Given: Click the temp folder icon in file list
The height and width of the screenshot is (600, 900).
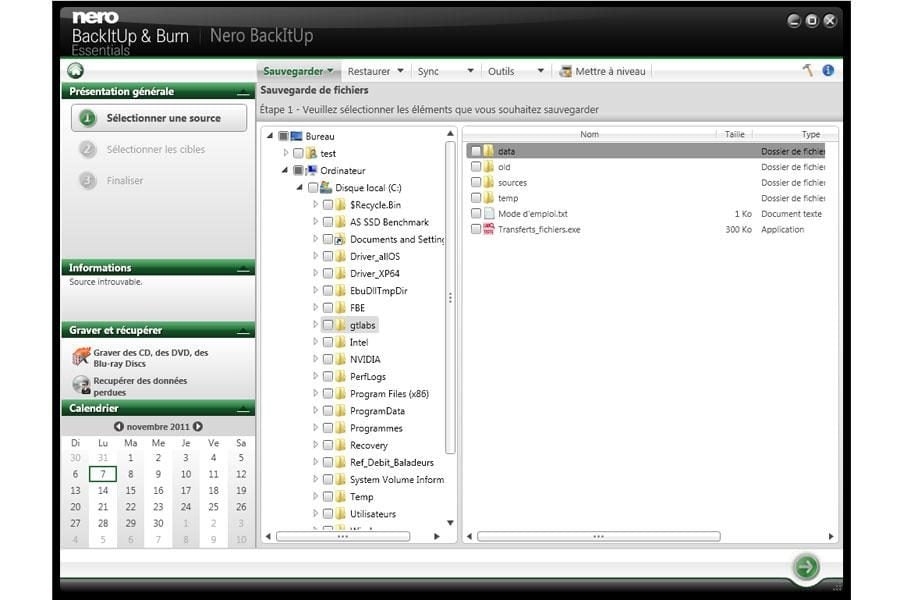Looking at the screenshot, I should pos(488,198).
